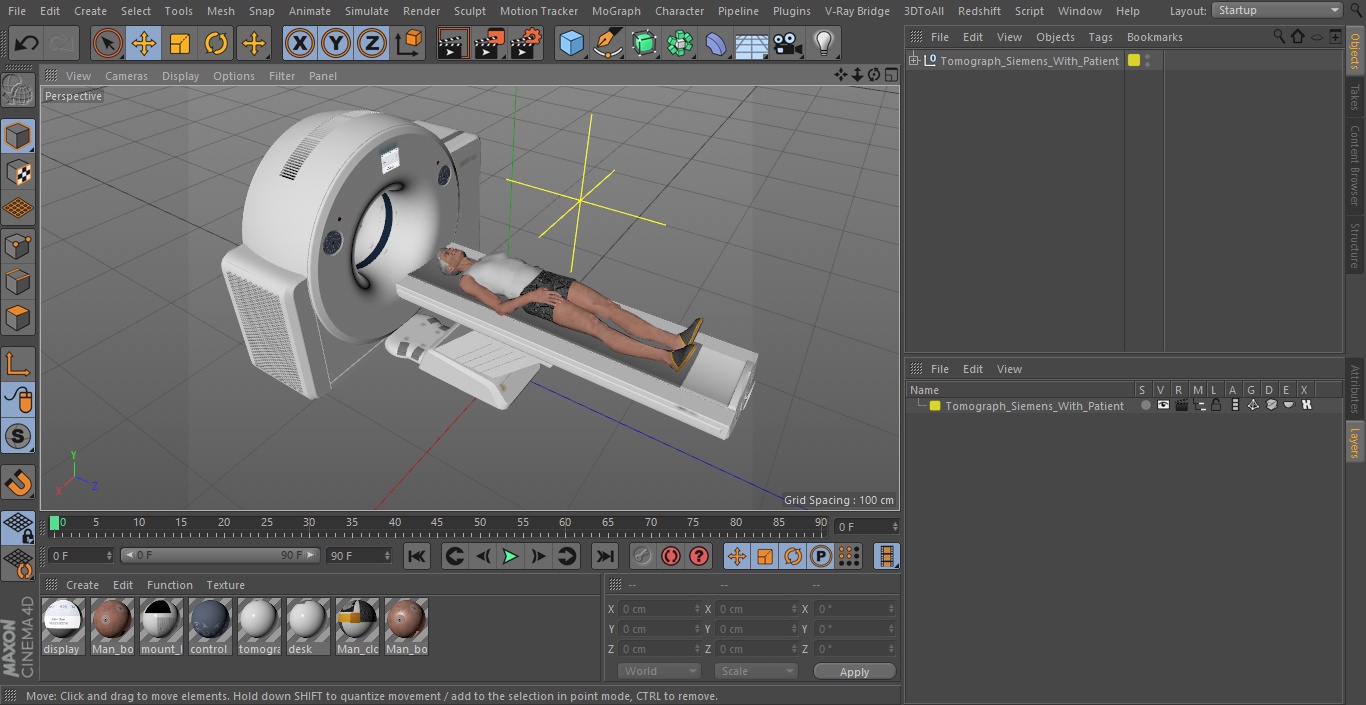The width and height of the screenshot is (1366, 705).
Task: Toggle Record Active Objects button
Action: pyautogui.click(x=643, y=556)
